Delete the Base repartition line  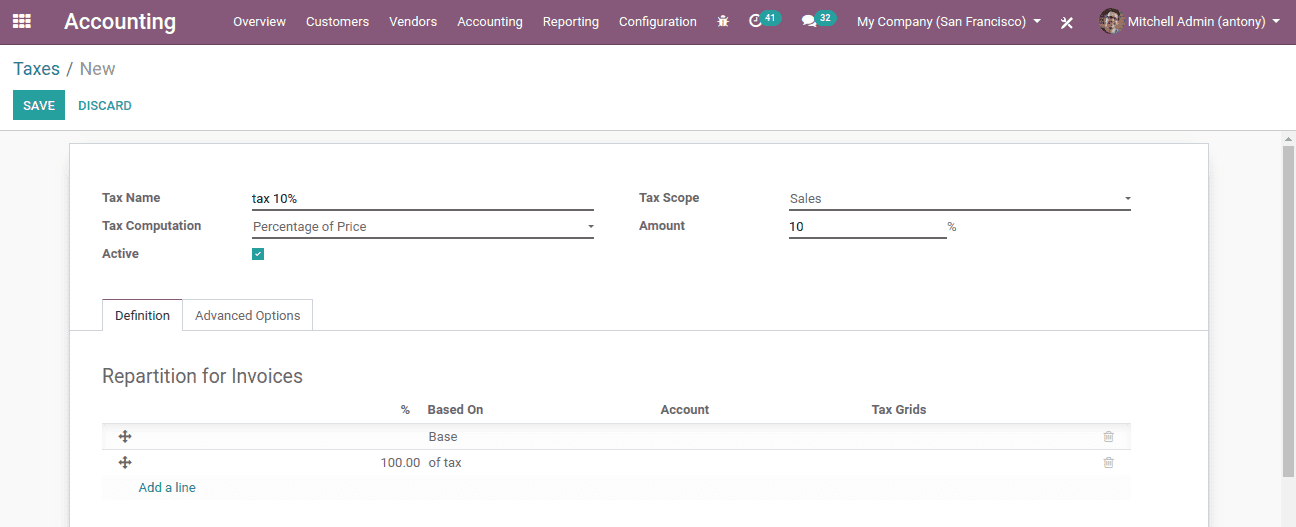1108,437
